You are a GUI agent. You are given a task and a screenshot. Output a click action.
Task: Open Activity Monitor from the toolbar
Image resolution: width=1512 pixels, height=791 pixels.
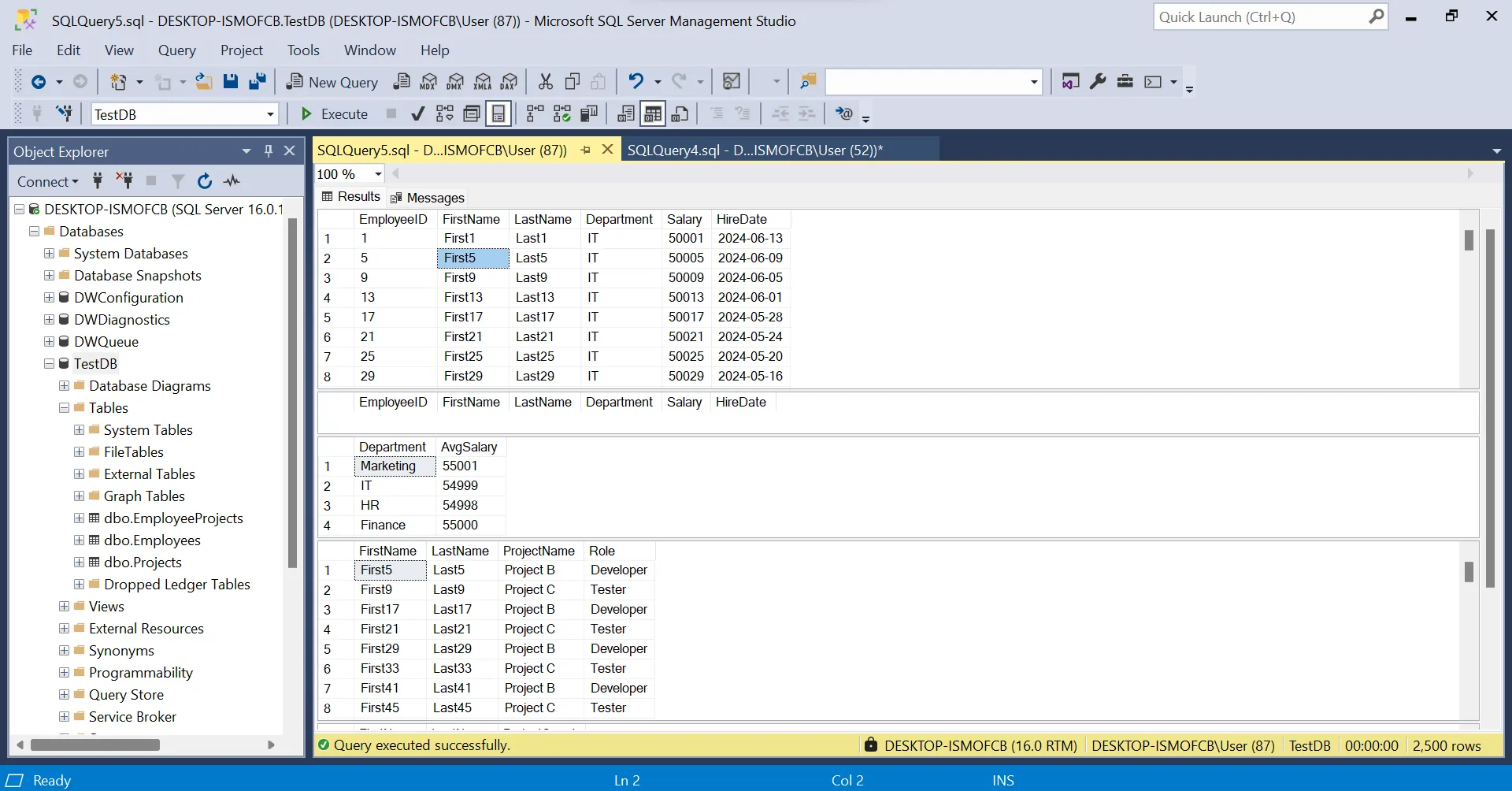[x=732, y=82]
